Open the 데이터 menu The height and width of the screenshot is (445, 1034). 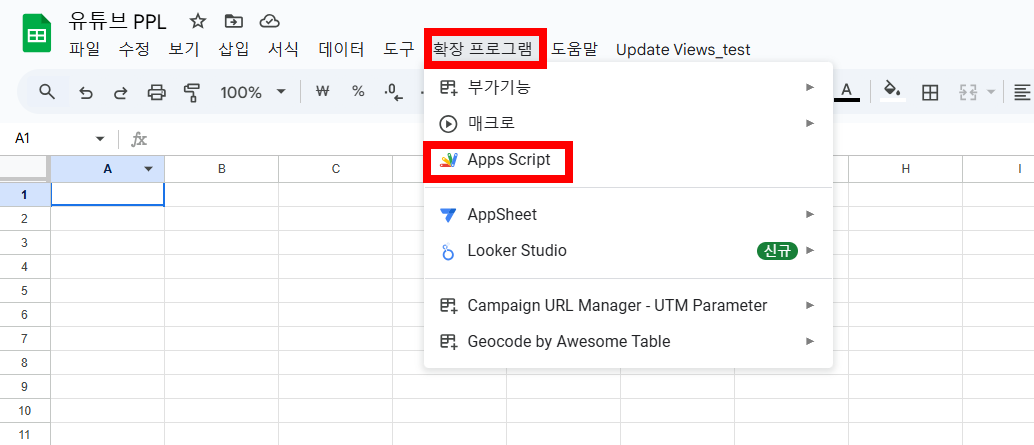342,49
